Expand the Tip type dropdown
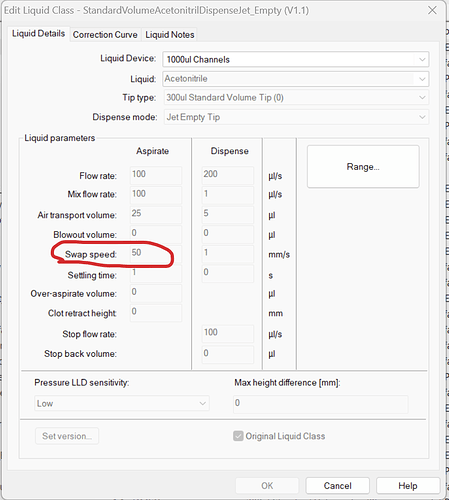Screen dimensions: 449x500 296,98
